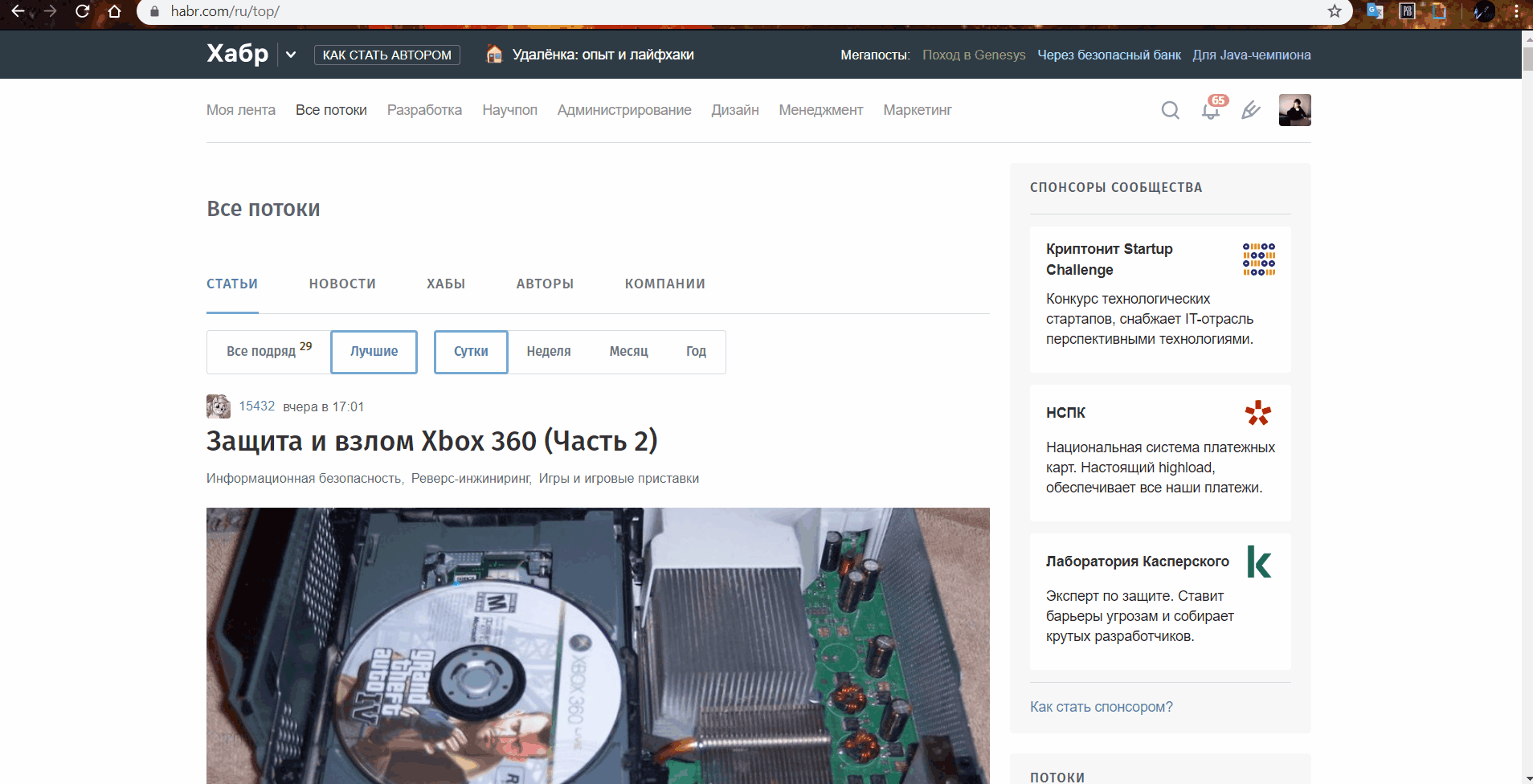Screen dimensions: 1533x784
Task: Open the Научпоп flow
Action: click(x=509, y=110)
